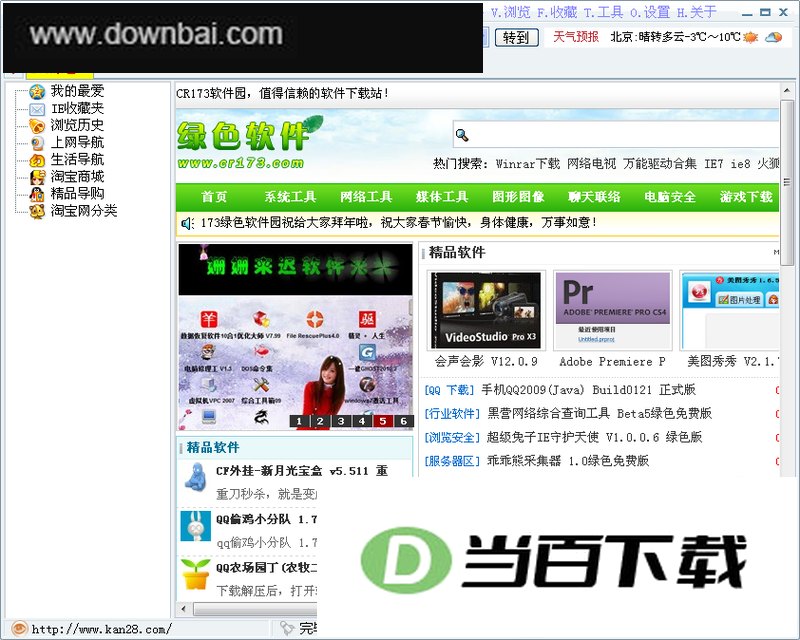Select the 网络工具 navigation tab
The width and height of the screenshot is (800, 640).
click(x=366, y=196)
